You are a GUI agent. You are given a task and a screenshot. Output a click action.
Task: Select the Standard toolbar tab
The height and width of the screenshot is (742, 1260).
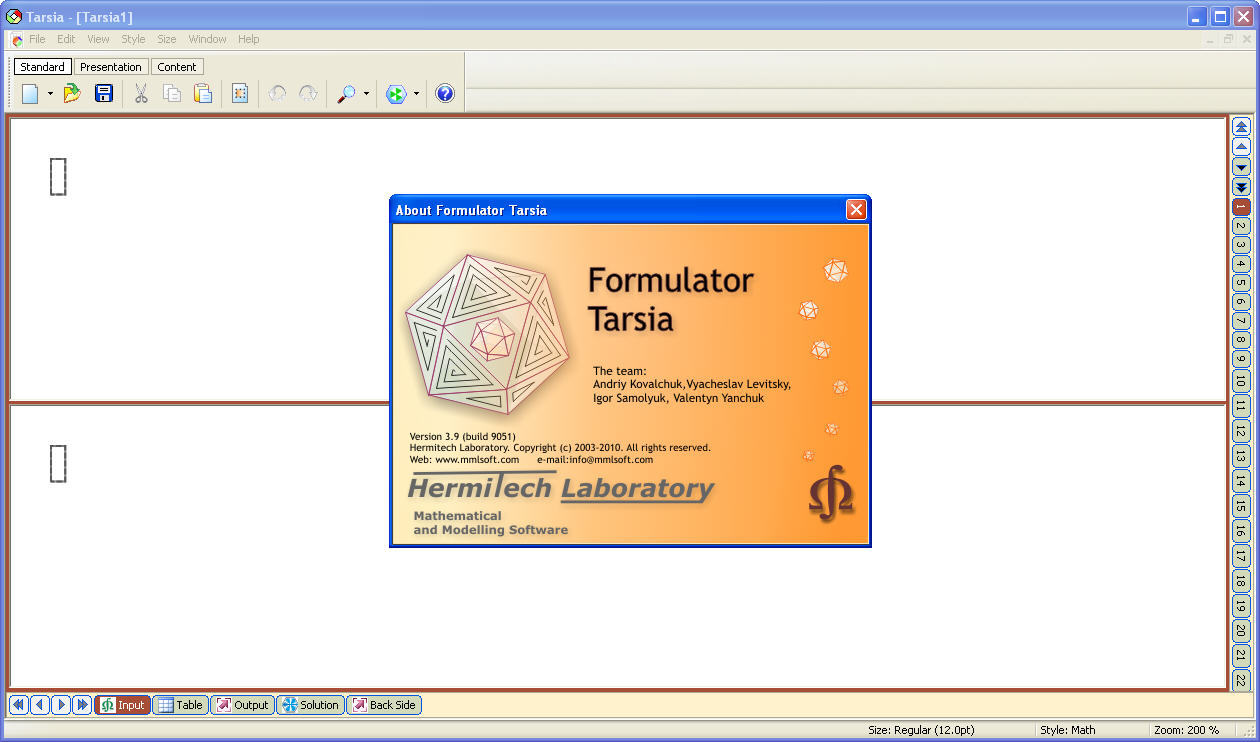(x=42, y=67)
